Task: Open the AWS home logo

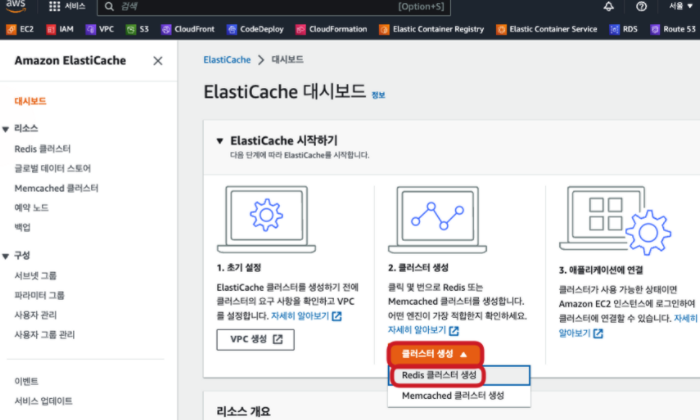Action: coord(16,6)
